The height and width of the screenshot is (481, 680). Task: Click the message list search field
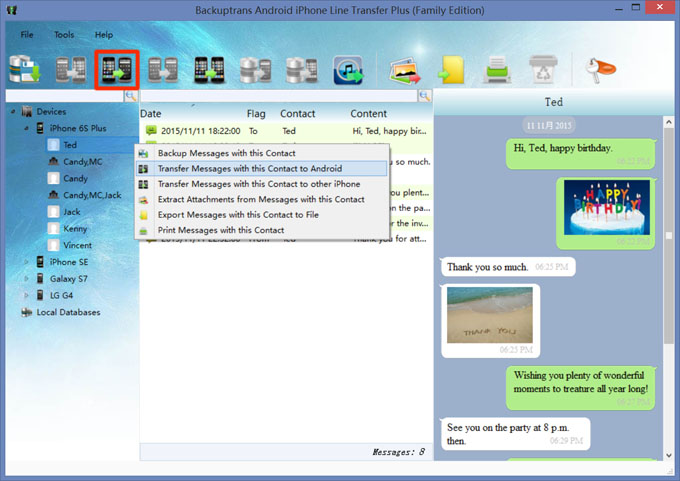click(x=278, y=96)
